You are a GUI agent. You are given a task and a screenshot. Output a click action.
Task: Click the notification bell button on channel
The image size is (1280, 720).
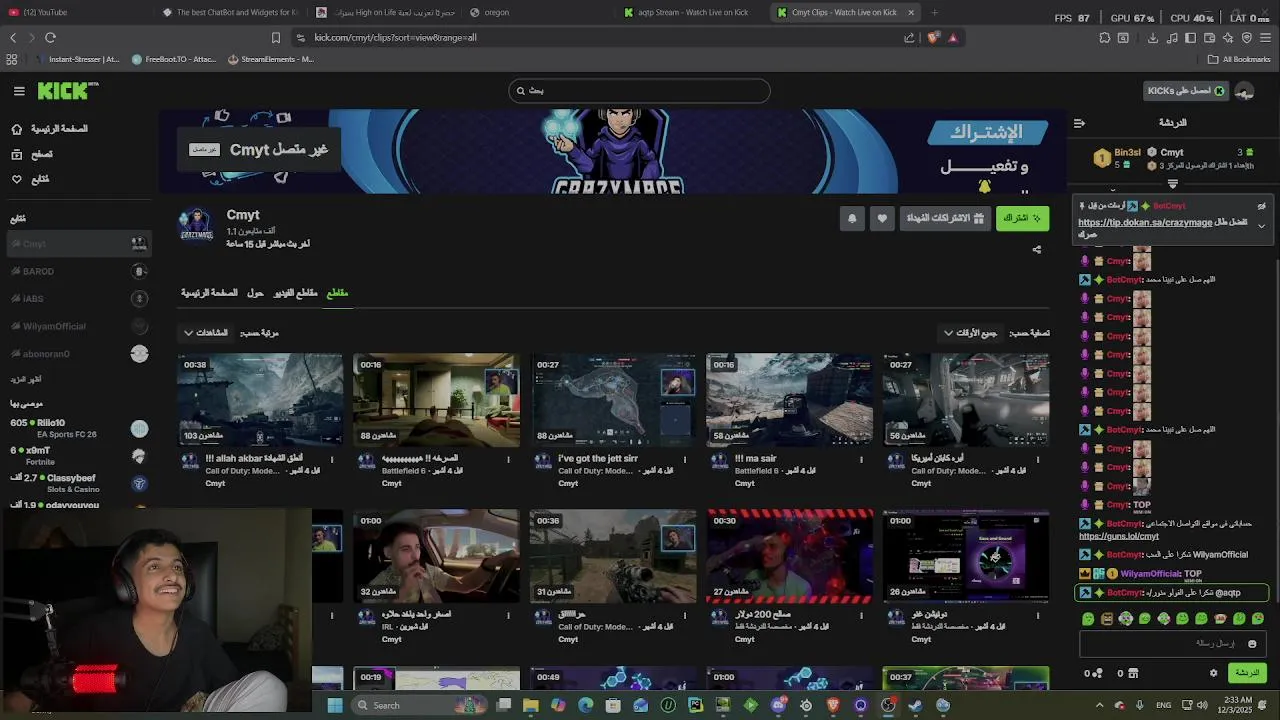(x=852, y=218)
